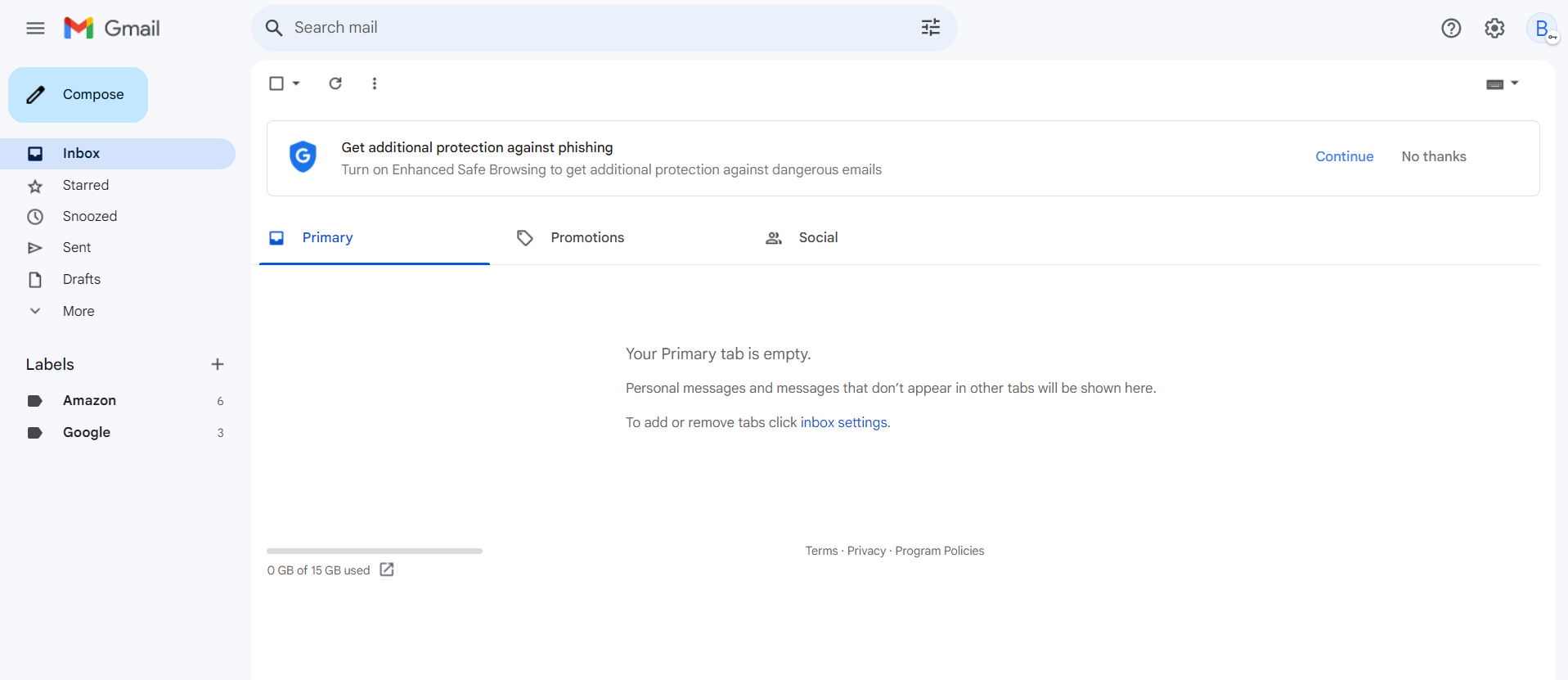Open the Program Policies link
Screen dimensions: 1568x680
940,551
